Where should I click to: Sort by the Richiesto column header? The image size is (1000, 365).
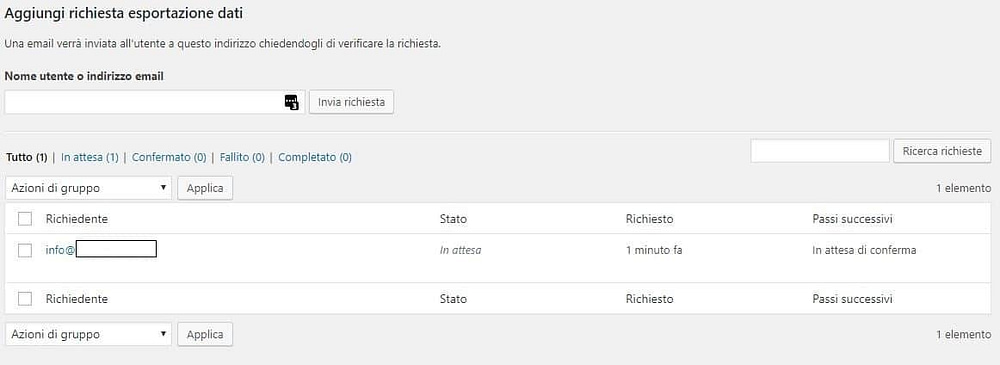click(649, 219)
